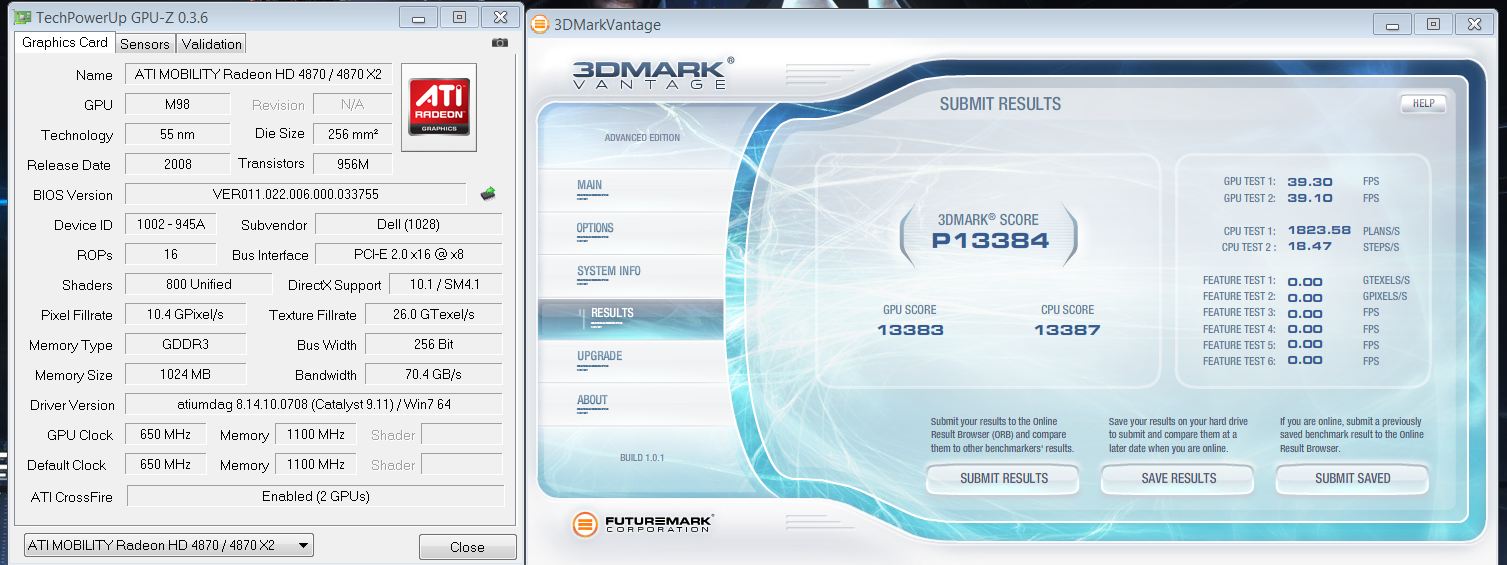Click the Transistors field showing 956M
The width and height of the screenshot is (1507, 565).
pos(352,164)
